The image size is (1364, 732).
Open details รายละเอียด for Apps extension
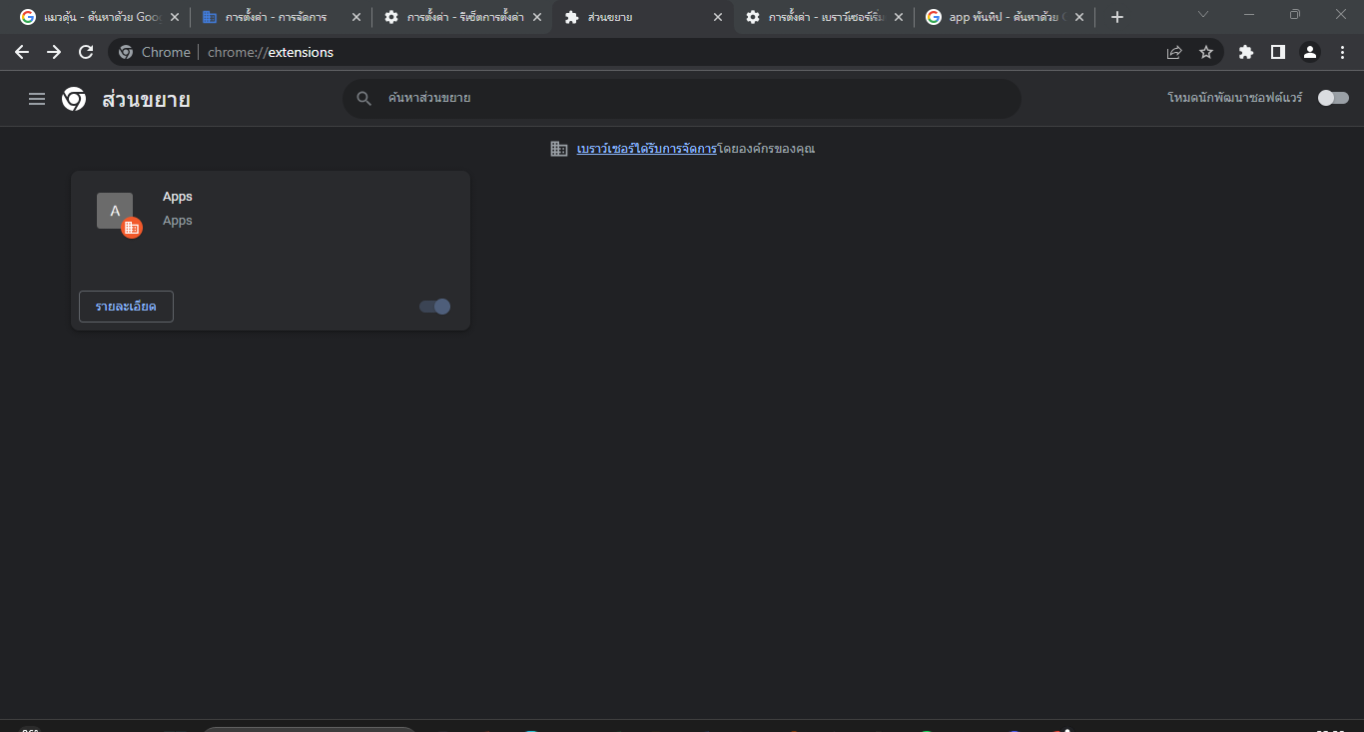coord(126,307)
